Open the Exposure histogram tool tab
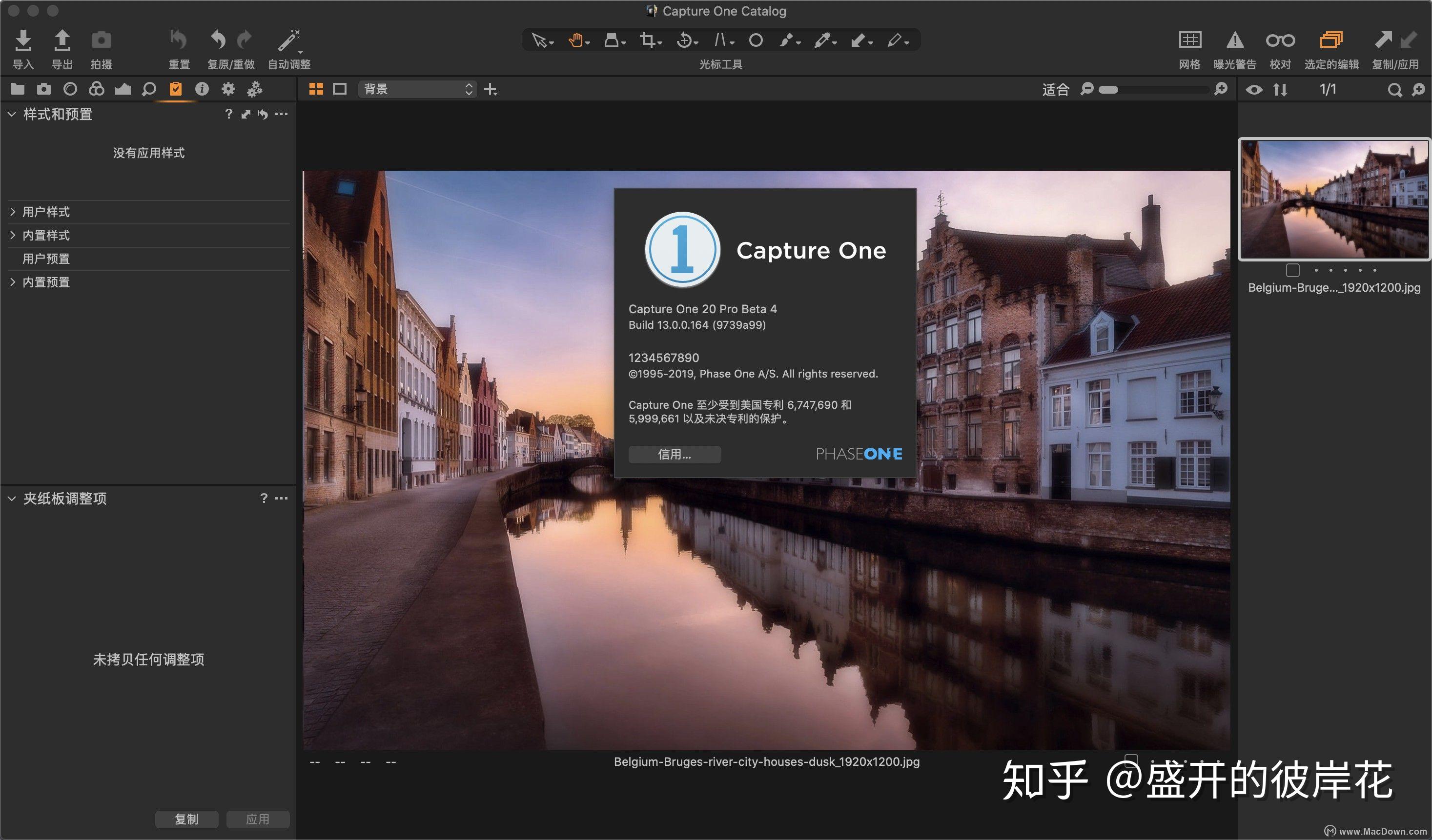This screenshot has width=1432, height=840. pyautogui.click(x=123, y=89)
